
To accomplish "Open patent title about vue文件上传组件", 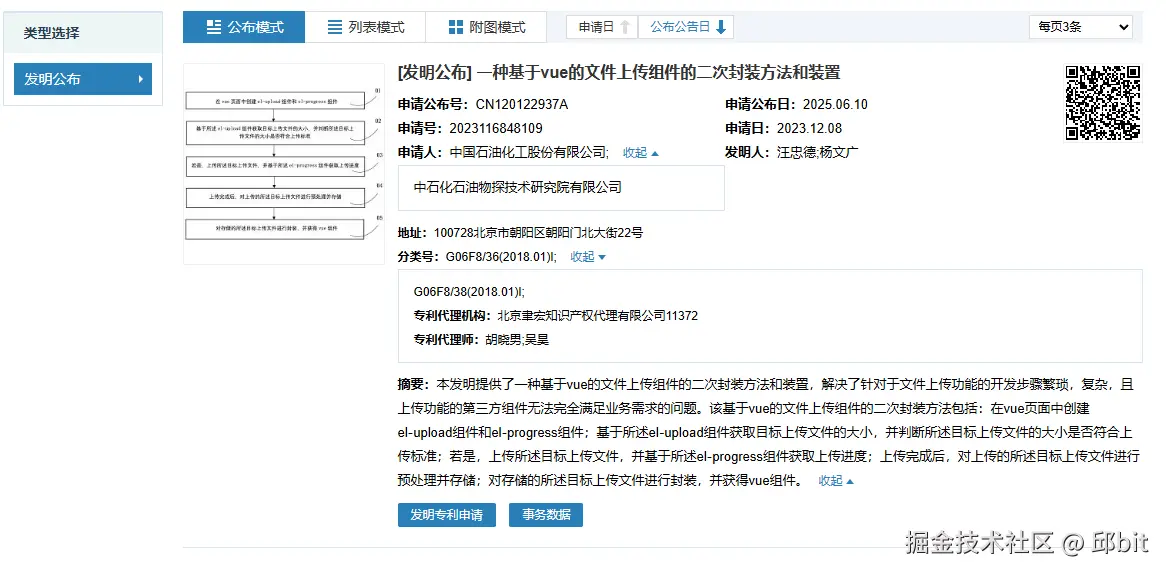I will (618, 72).
